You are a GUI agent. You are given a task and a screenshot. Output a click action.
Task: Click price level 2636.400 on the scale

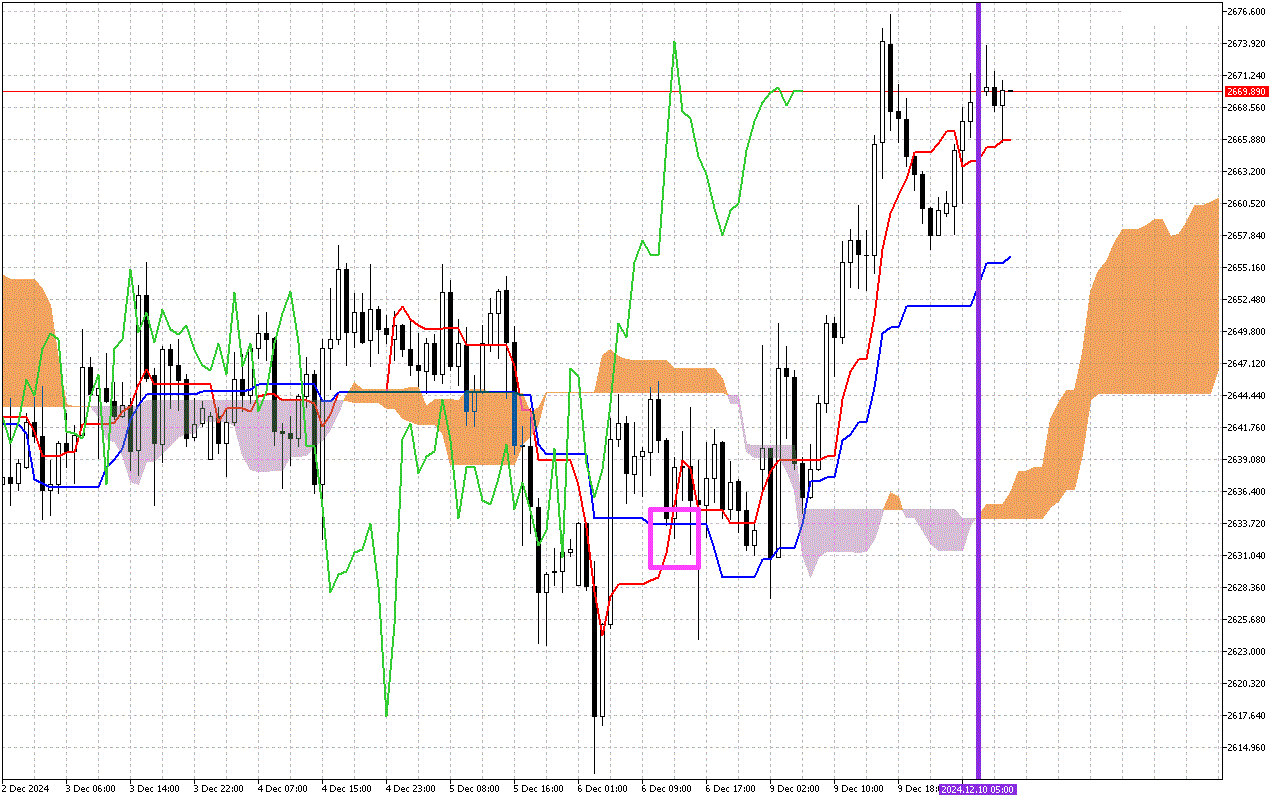[x=1245, y=492]
